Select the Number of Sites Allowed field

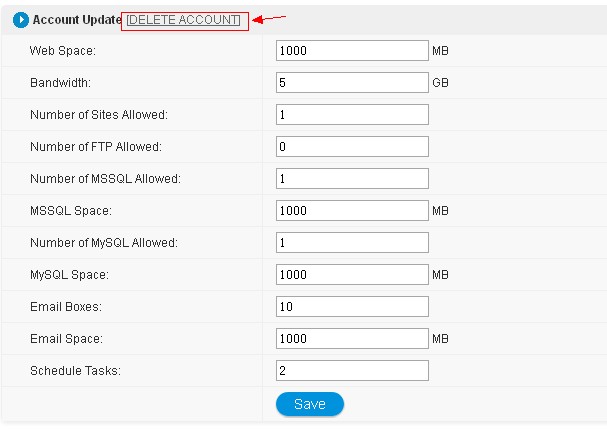pyautogui.click(x=352, y=114)
